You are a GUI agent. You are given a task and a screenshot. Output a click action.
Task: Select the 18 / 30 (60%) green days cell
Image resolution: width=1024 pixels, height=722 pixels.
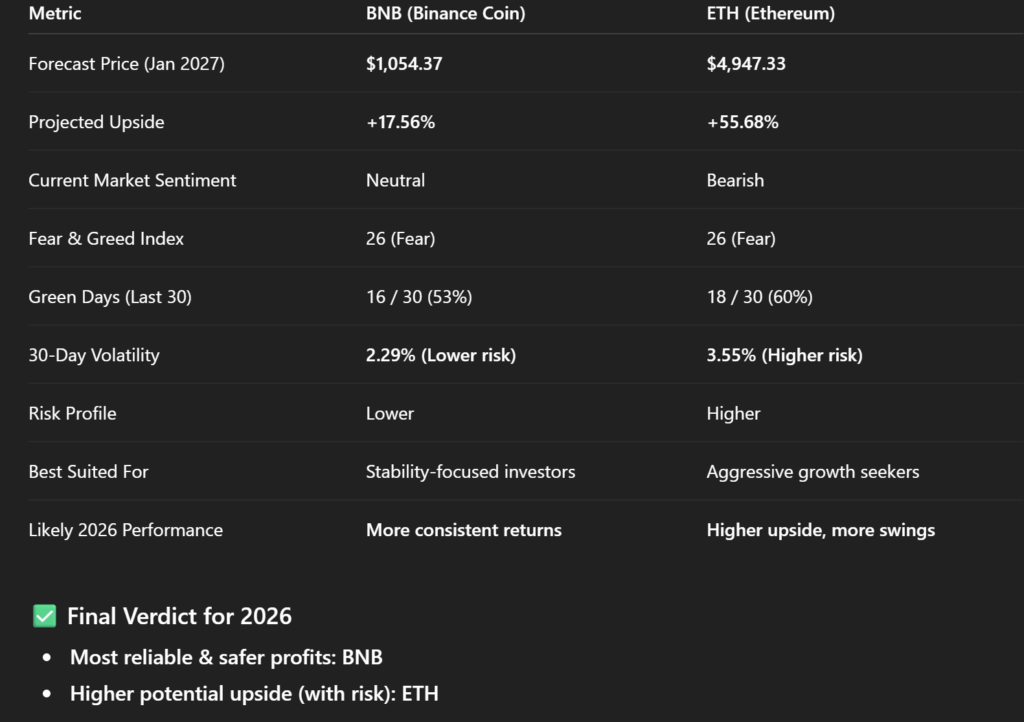point(759,297)
